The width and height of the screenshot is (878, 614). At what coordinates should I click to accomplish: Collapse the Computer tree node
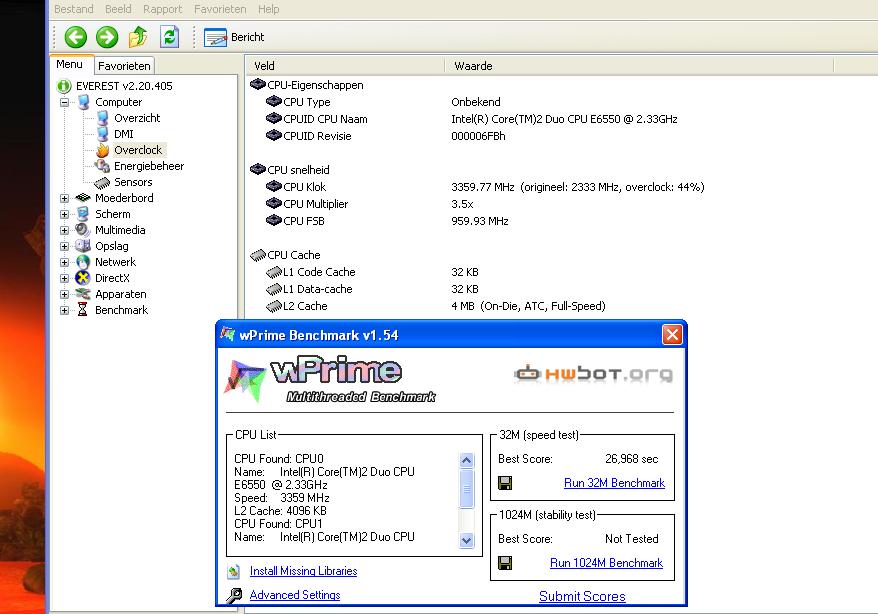click(x=64, y=102)
